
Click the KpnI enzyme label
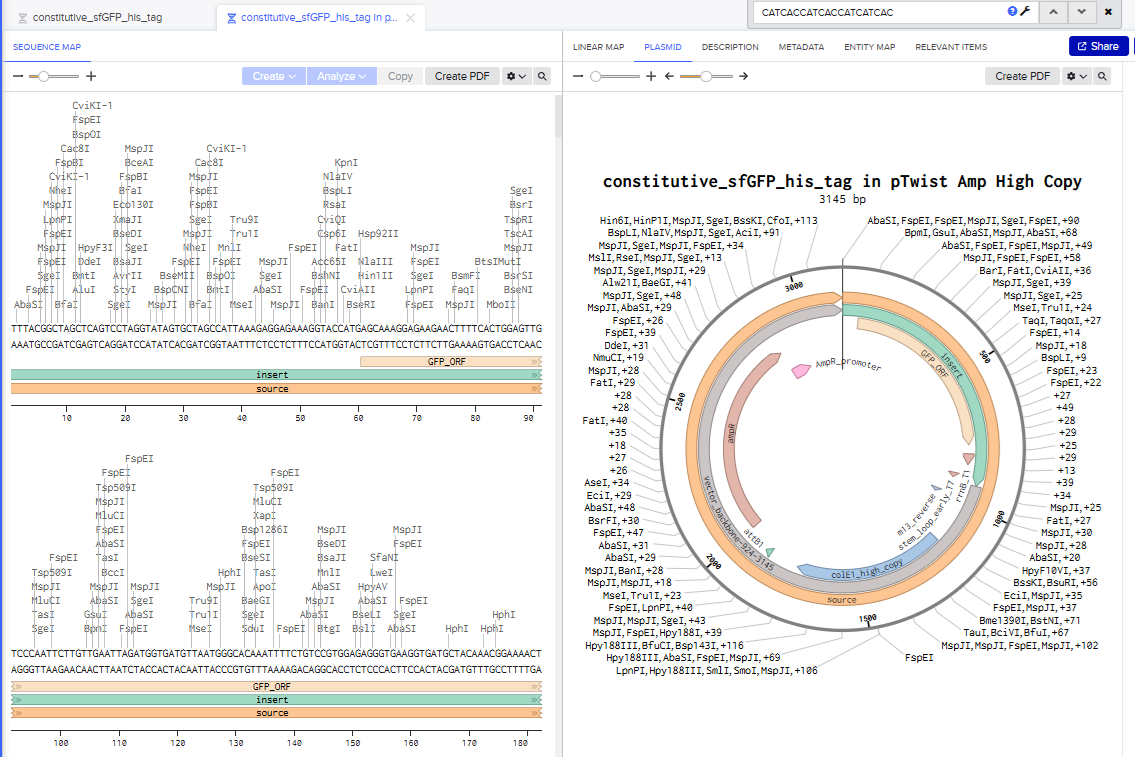pyautogui.click(x=346, y=163)
